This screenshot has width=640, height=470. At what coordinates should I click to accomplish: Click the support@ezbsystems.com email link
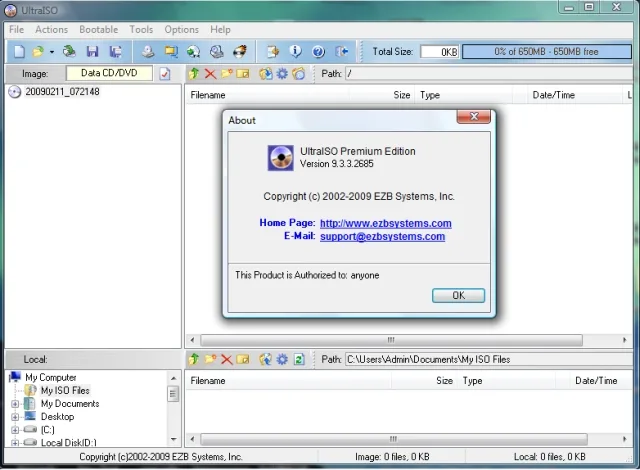point(382,236)
